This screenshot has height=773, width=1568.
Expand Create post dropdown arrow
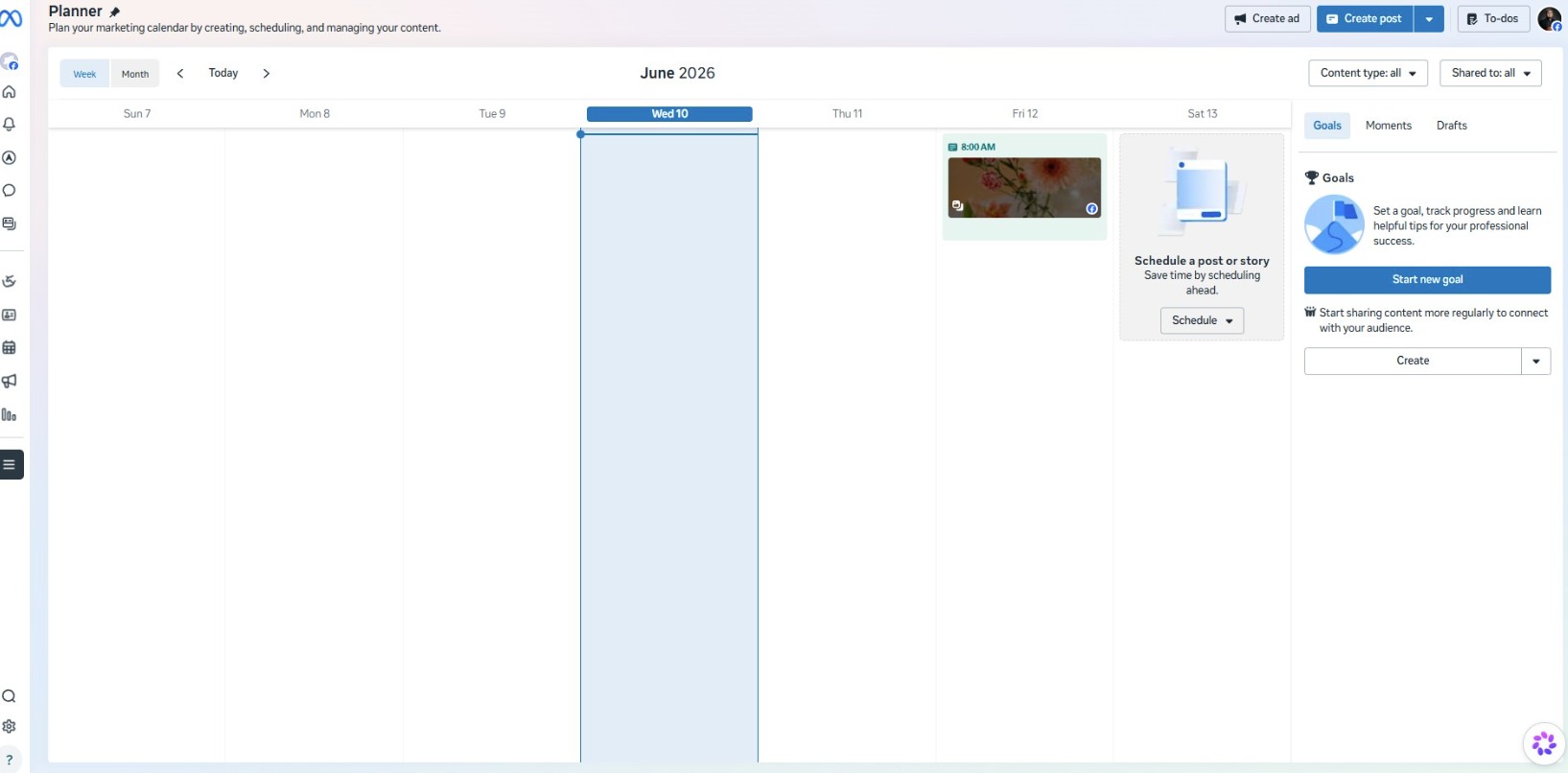pos(1429,18)
